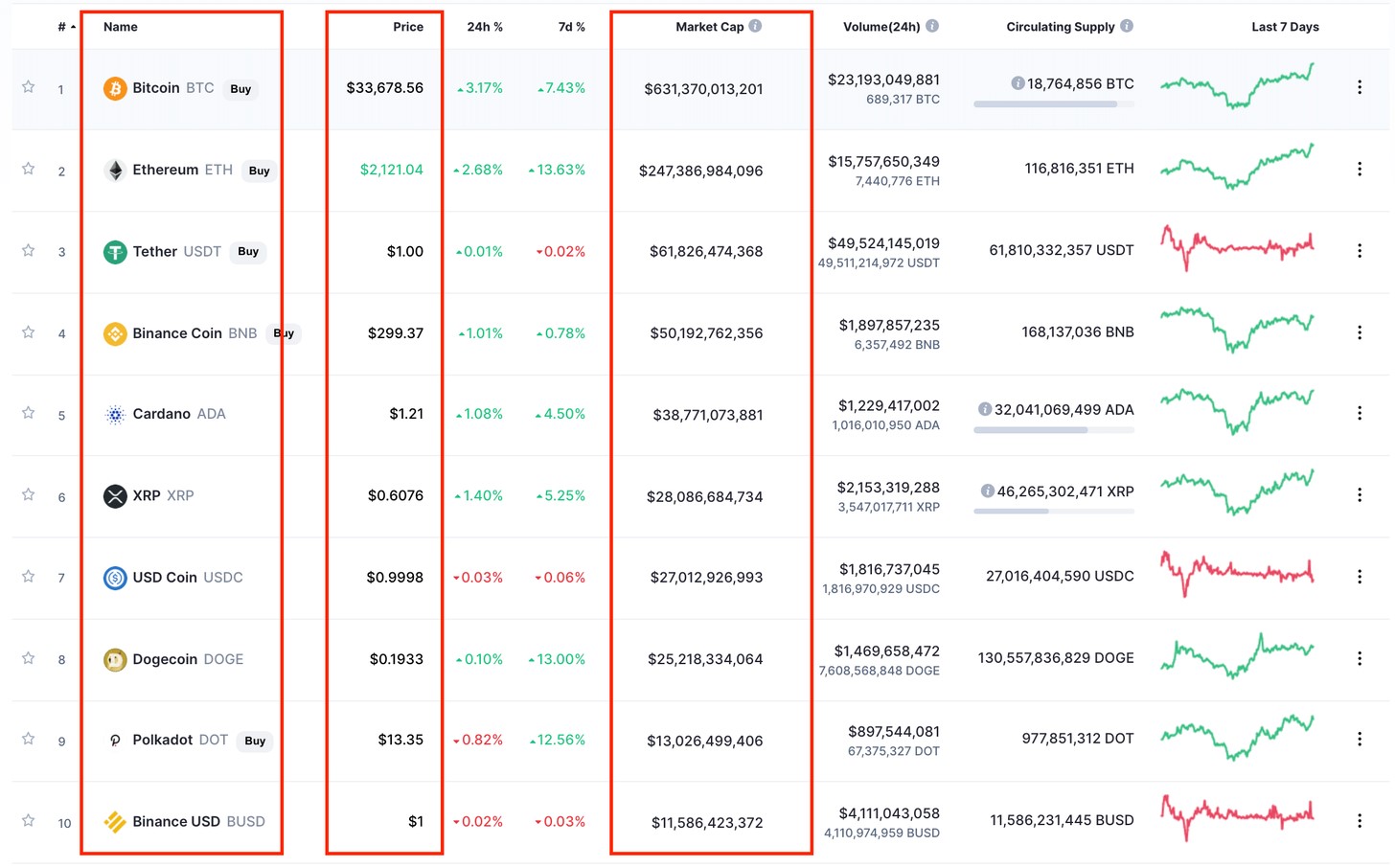Open the Cardano ADA name link

click(179, 414)
